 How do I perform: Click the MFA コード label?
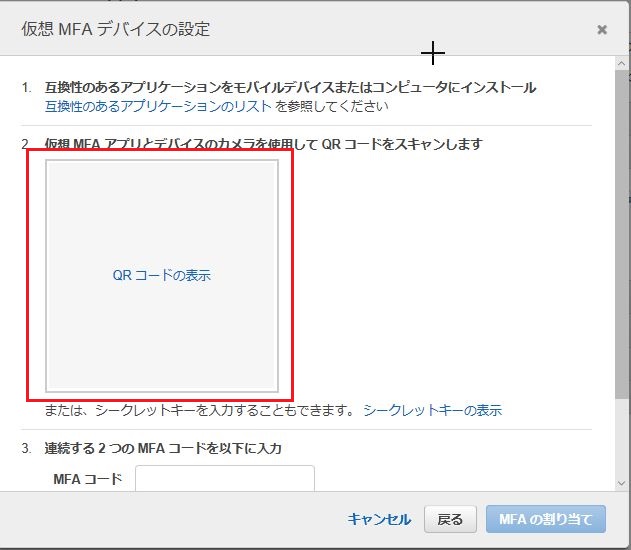pos(88,479)
